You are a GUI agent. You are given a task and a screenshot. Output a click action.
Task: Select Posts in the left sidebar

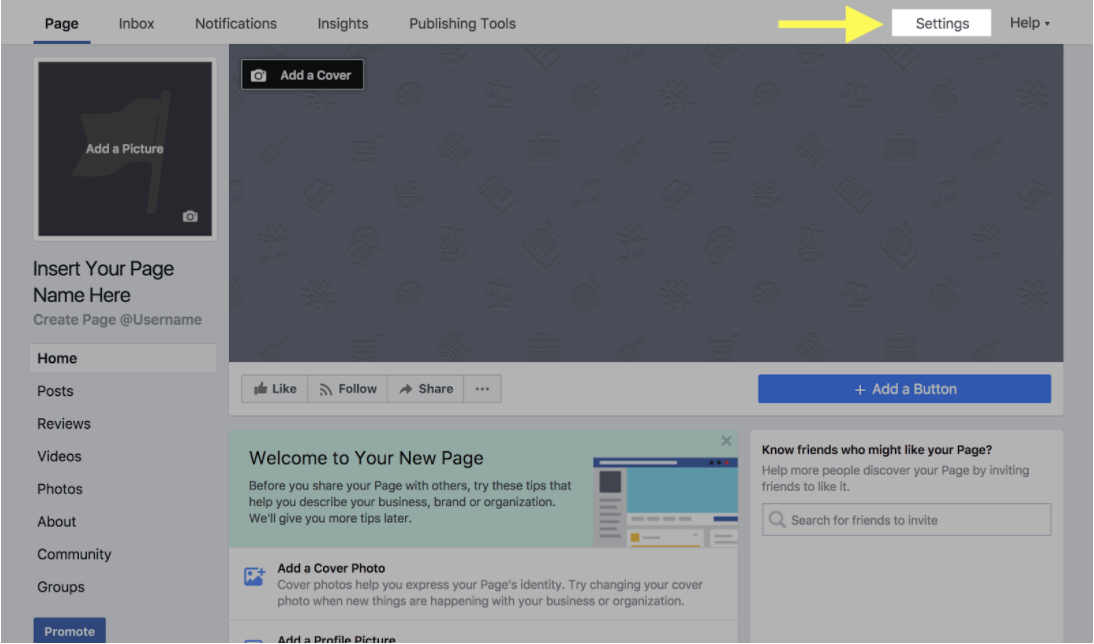click(55, 391)
